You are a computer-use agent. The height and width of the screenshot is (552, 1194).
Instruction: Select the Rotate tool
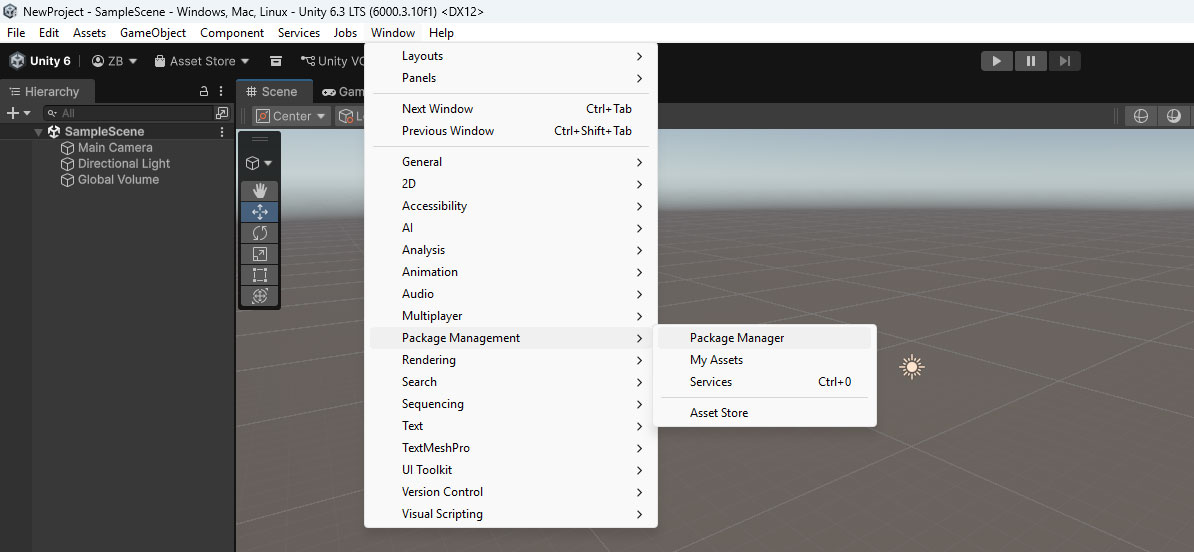click(260, 233)
